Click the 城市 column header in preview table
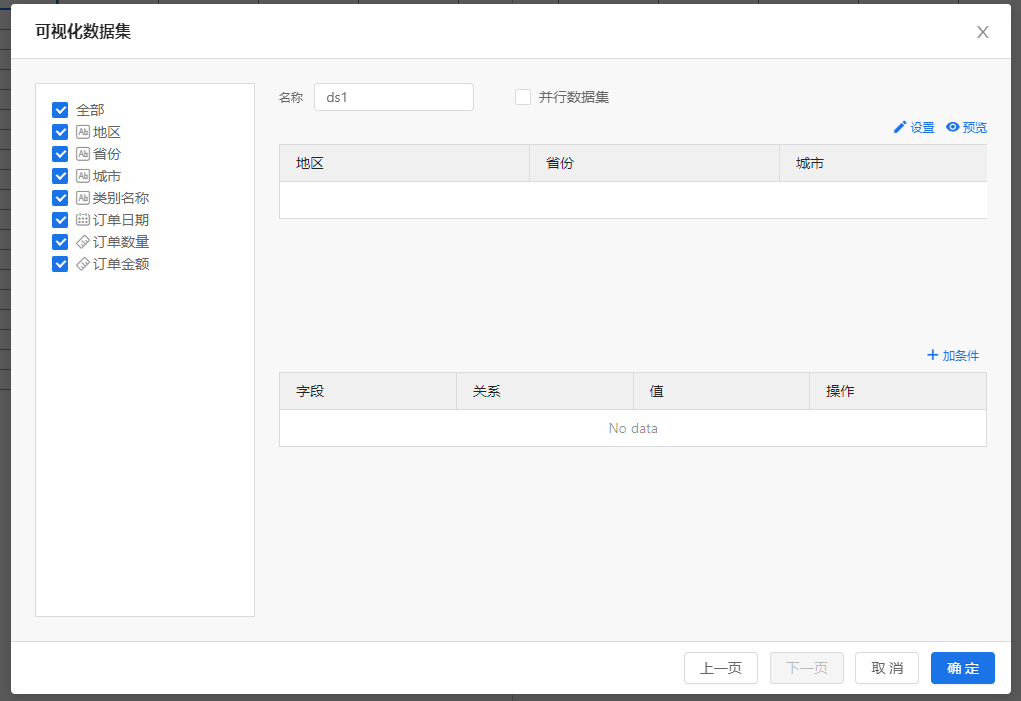 point(884,163)
